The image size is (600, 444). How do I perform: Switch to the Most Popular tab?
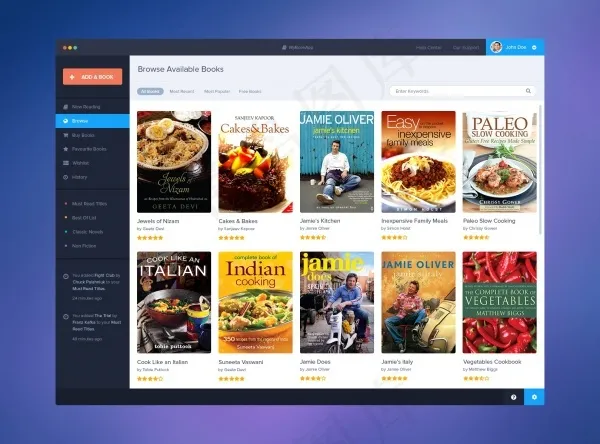(216, 91)
